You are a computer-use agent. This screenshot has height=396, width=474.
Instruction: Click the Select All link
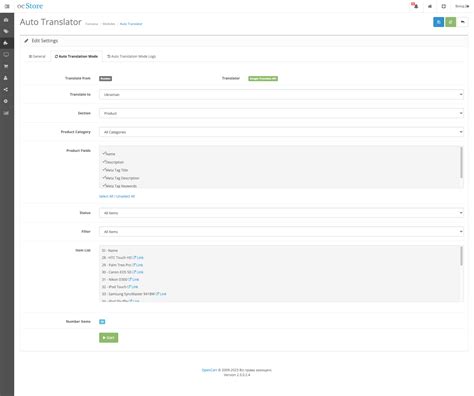tap(106, 196)
